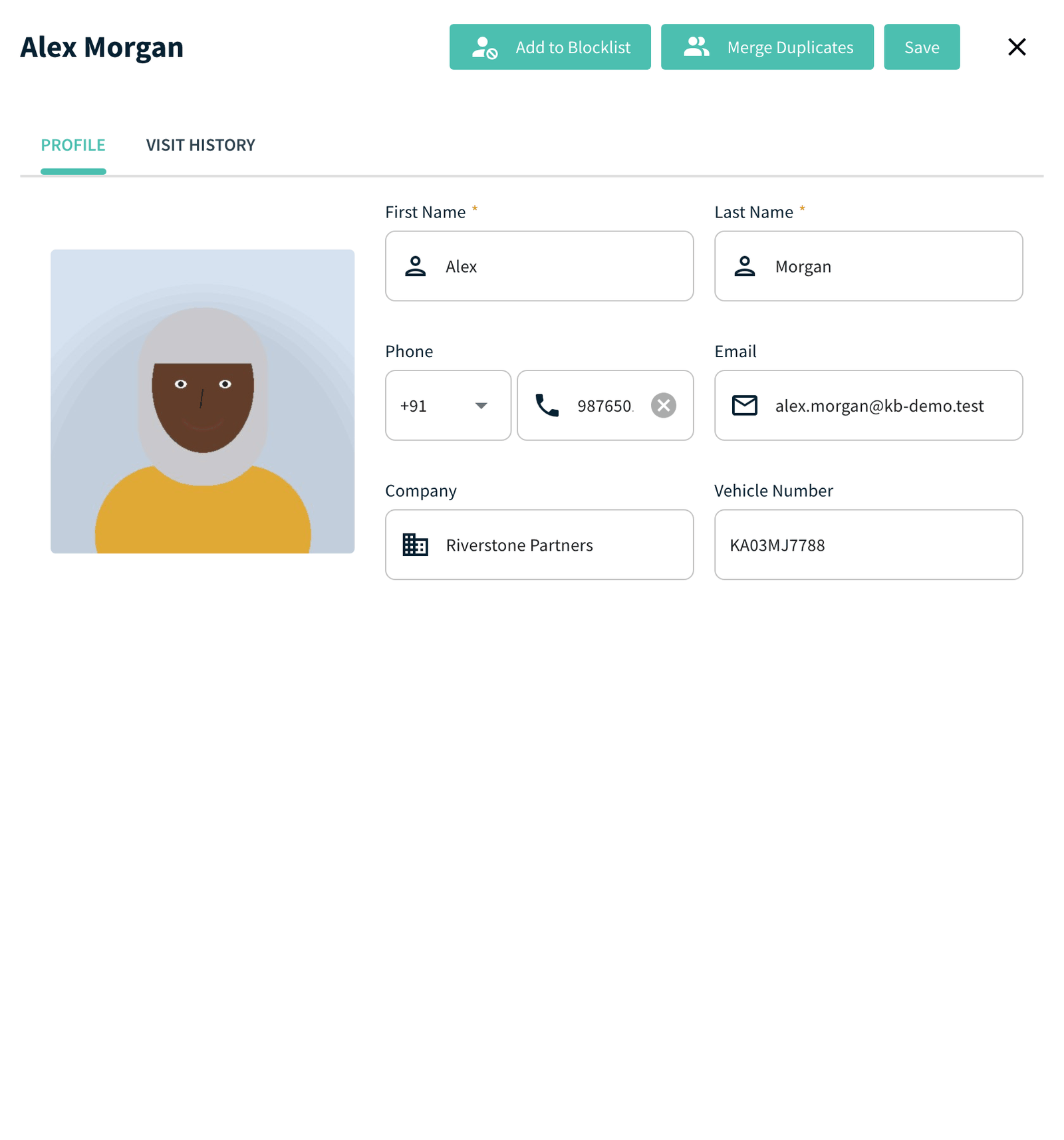The height and width of the screenshot is (1140, 1064).
Task: Click the Company field Riverstone Partners
Action: pyautogui.click(x=539, y=545)
